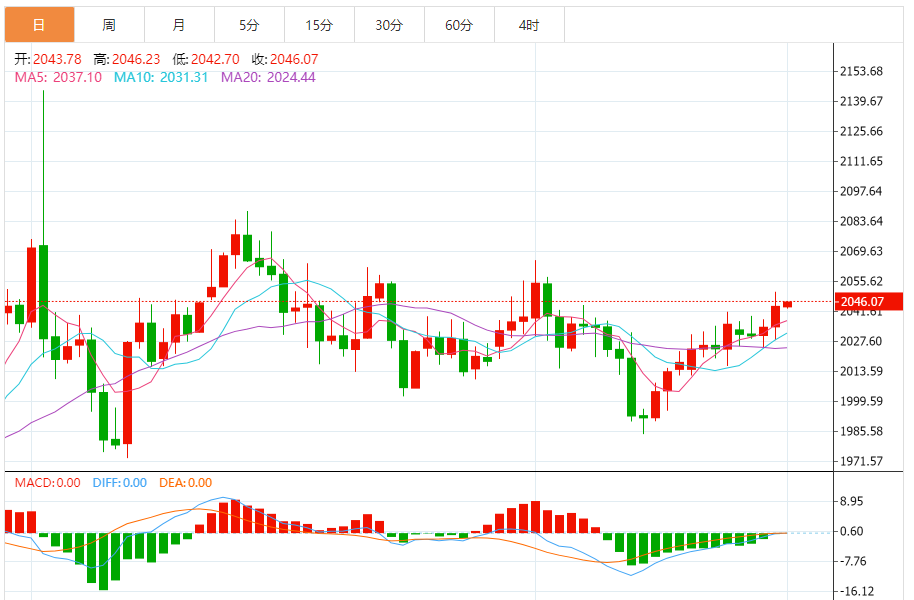Click the MACD:0.00 indicator label

coord(48,483)
